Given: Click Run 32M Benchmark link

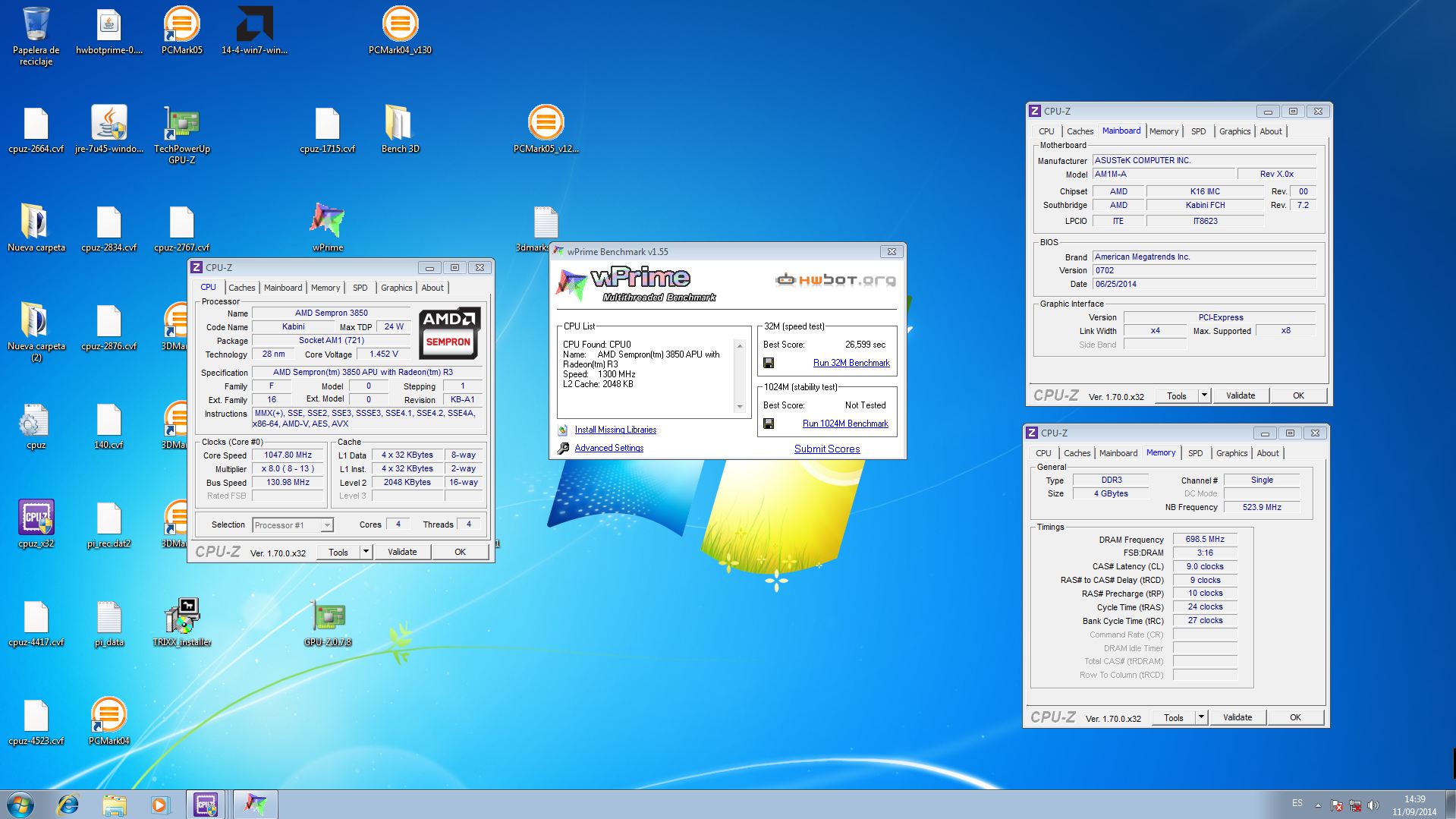Looking at the screenshot, I should click(851, 363).
